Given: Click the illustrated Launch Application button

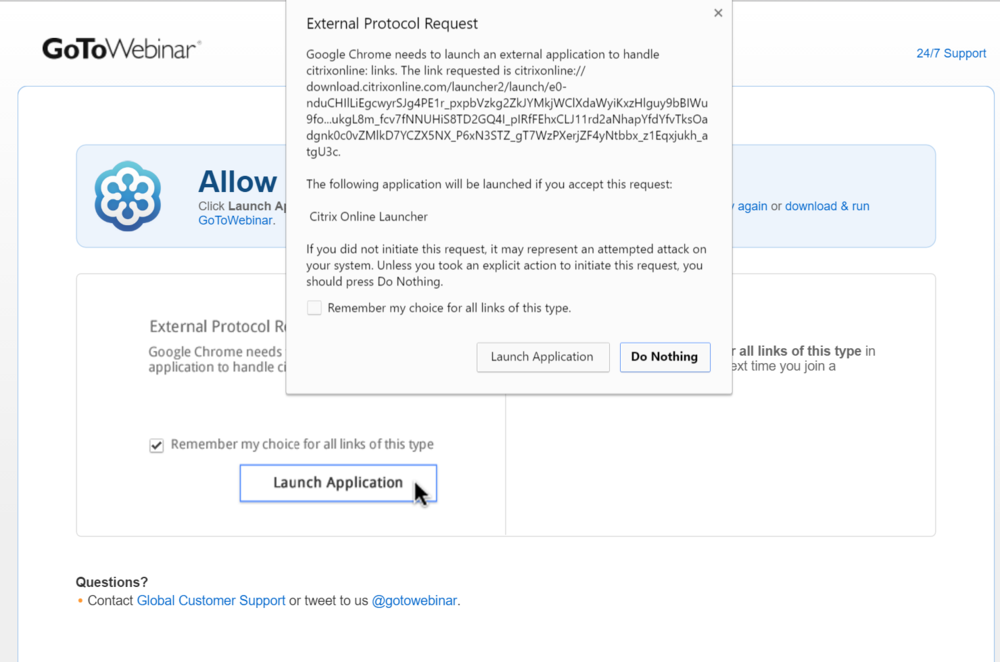Looking at the screenshot, I should point(338,483).
